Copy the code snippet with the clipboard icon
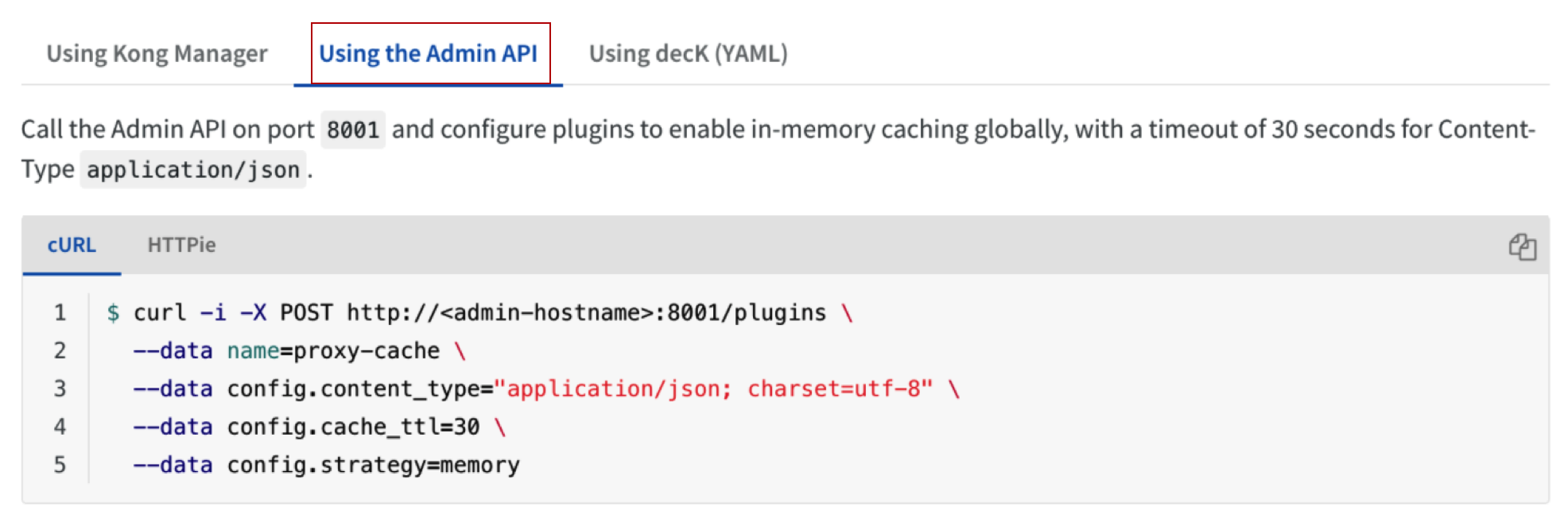Image resolution: width=1568 pixels, height=526 pixels. pos(1523,246)
